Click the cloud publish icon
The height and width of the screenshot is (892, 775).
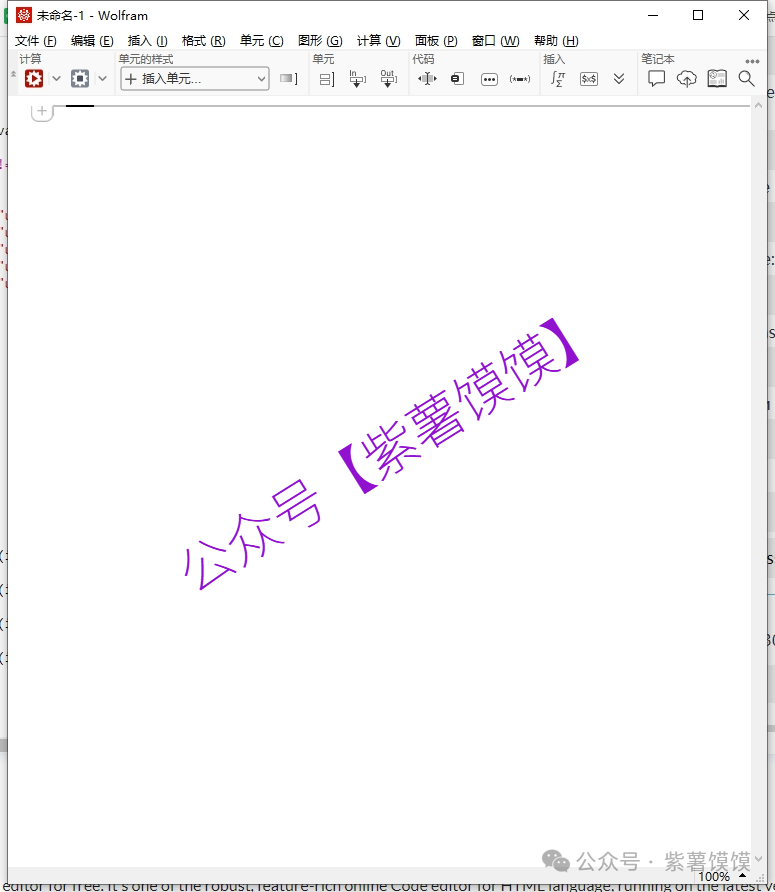click(686, 78)
